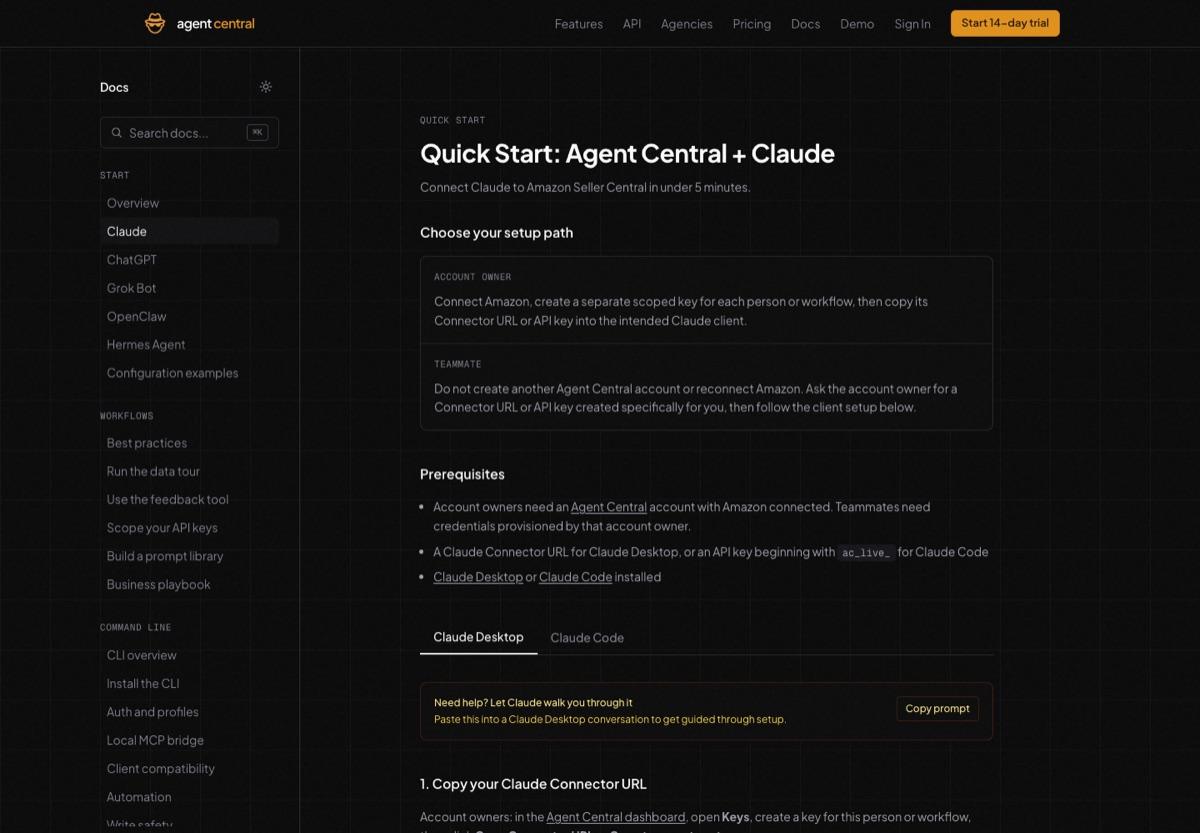Follow the Agent Central link in Prerequisites

pyautogui.click(x=609, y=507)
